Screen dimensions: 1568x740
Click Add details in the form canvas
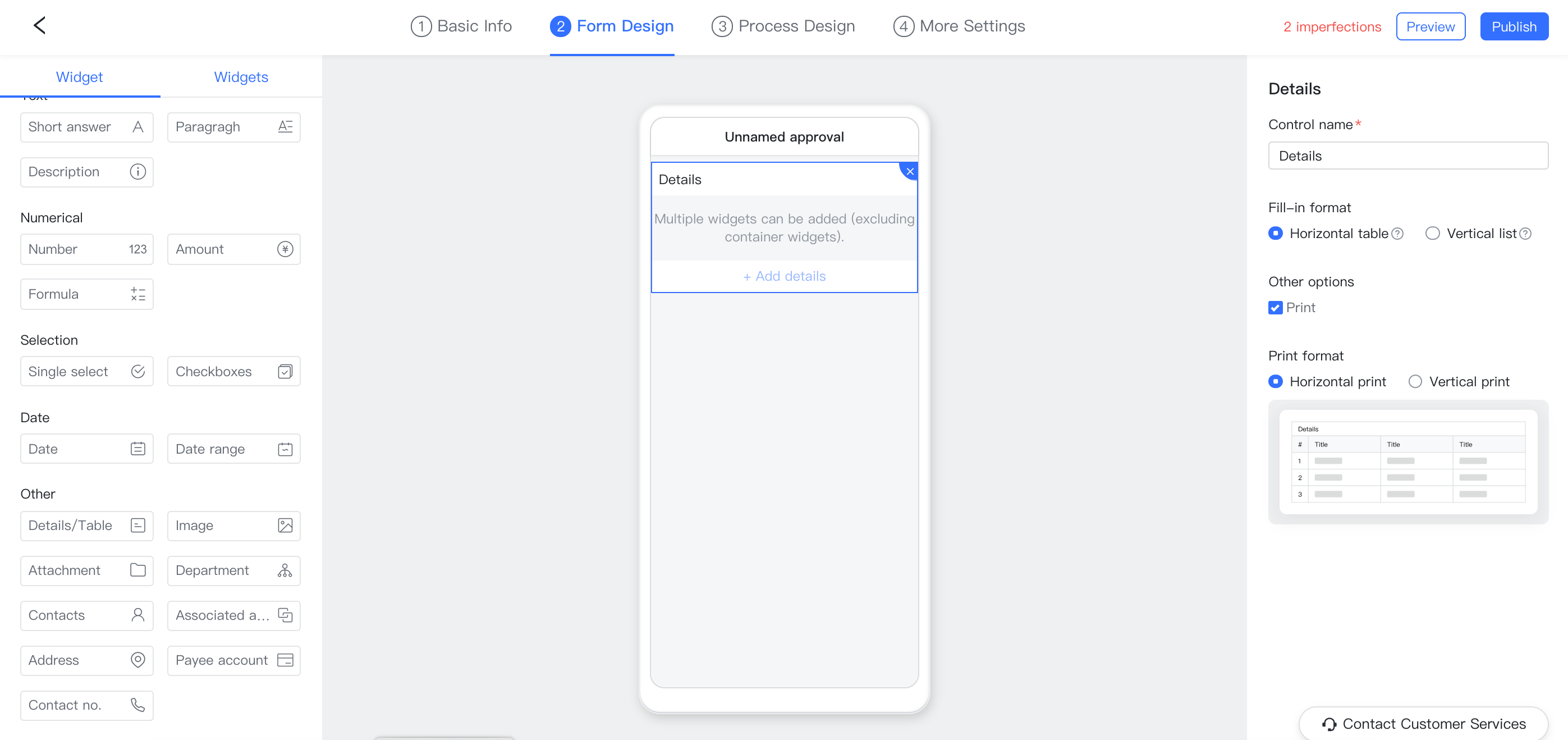click(x=784, y=276)
